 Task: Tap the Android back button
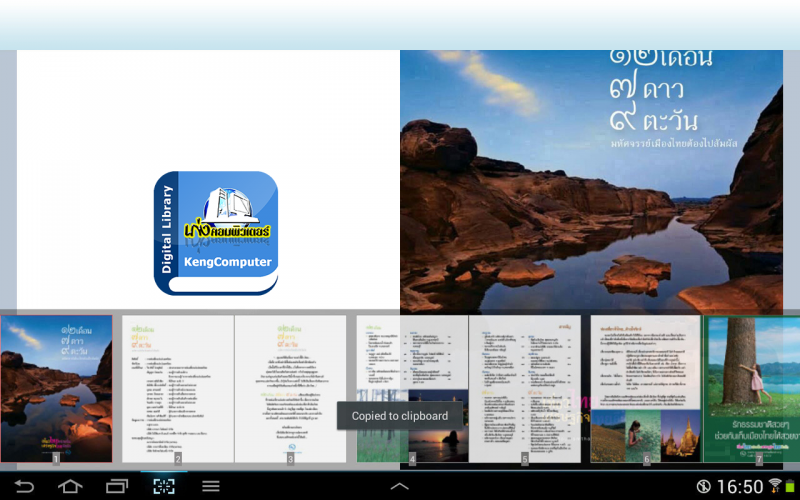pos(23,486)
